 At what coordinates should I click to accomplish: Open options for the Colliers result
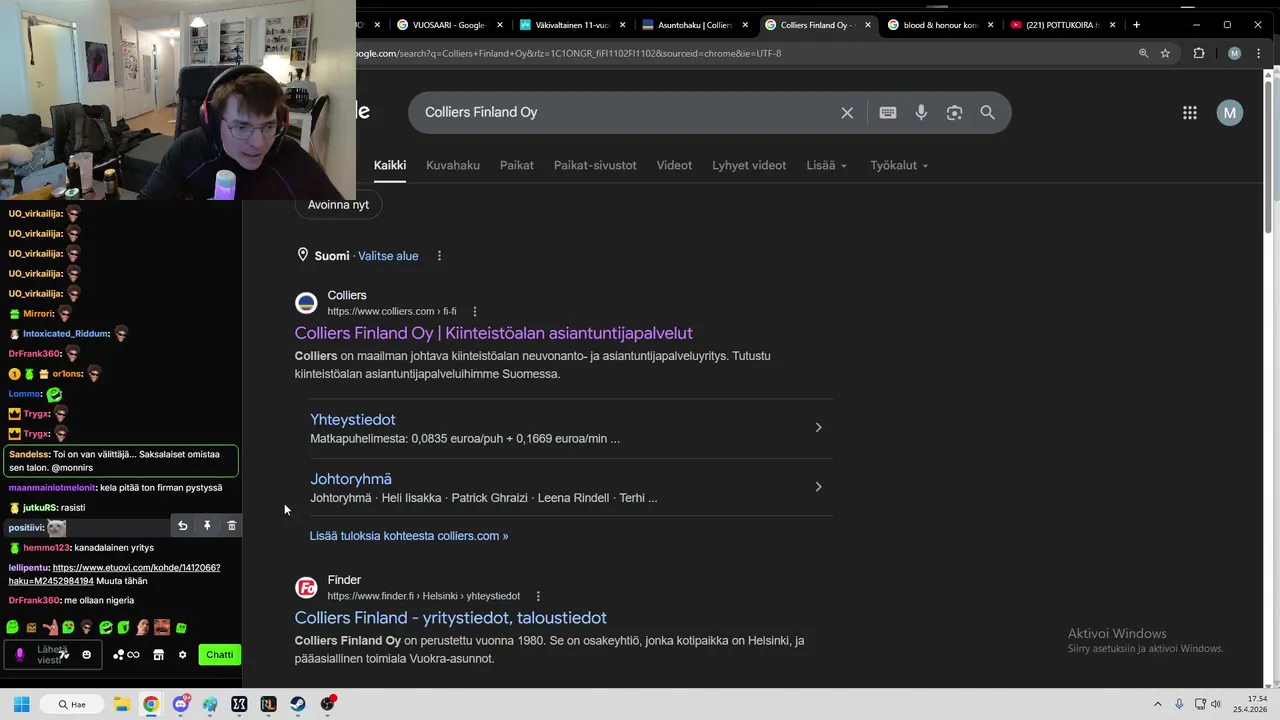[474, 312]
